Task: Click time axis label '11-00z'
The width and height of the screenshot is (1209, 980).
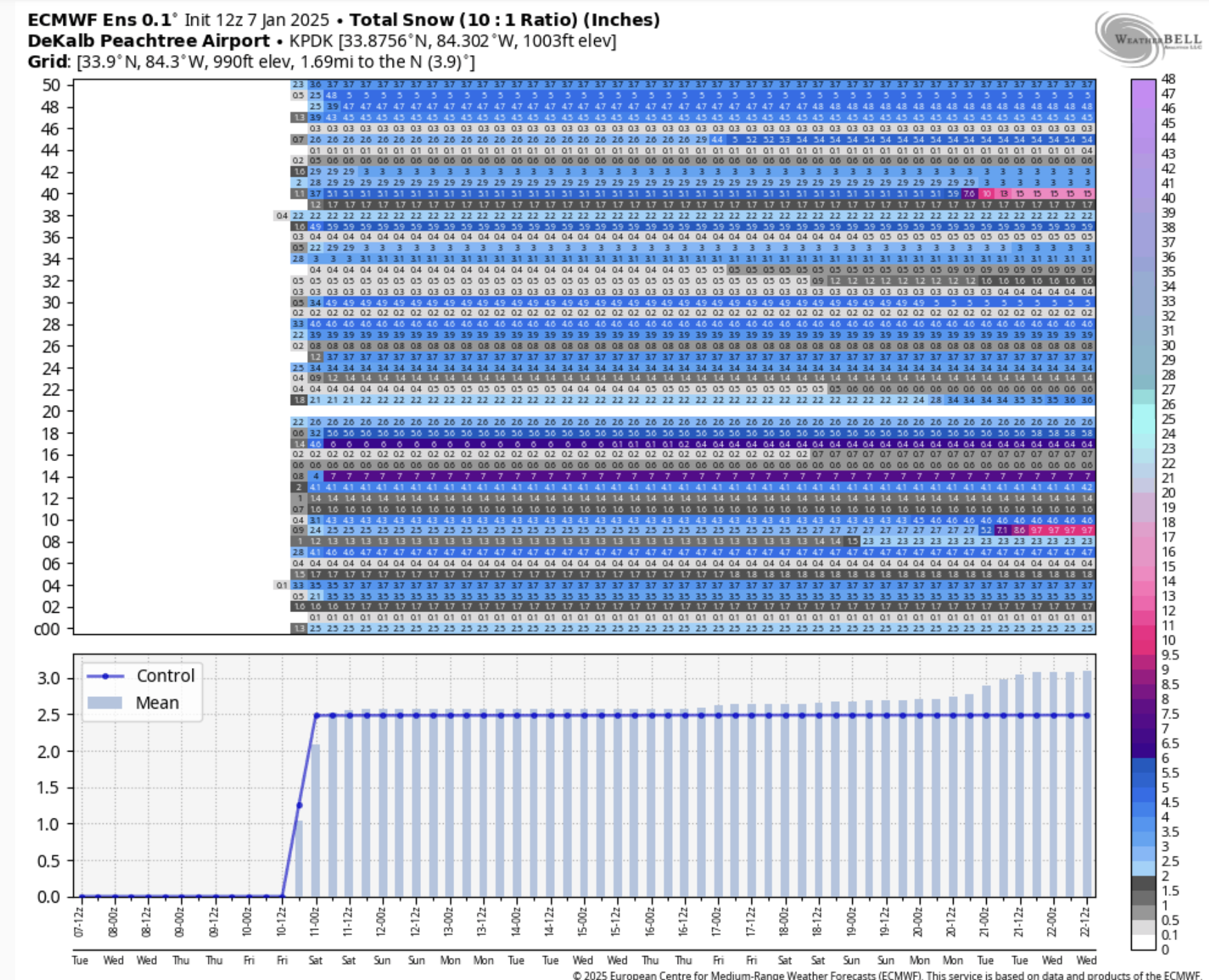Action: click(x=315, y=922)
